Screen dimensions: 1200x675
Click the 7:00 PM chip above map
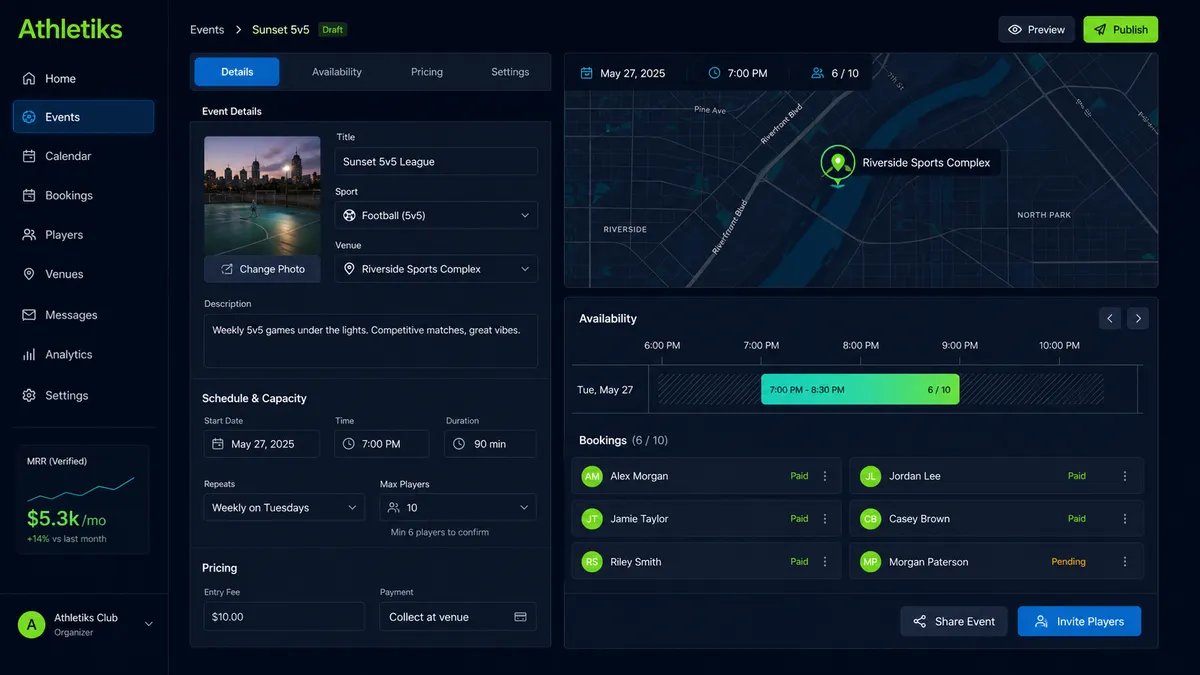[x=738, y=73]
